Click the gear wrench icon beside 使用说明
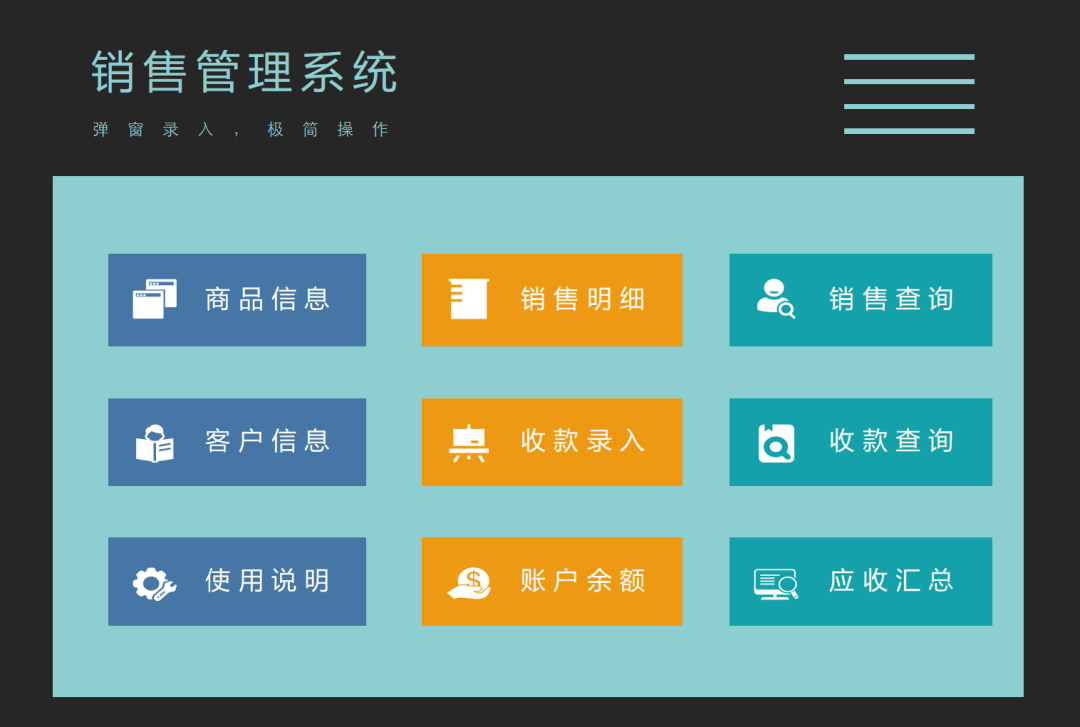 [x=155, y=583]
